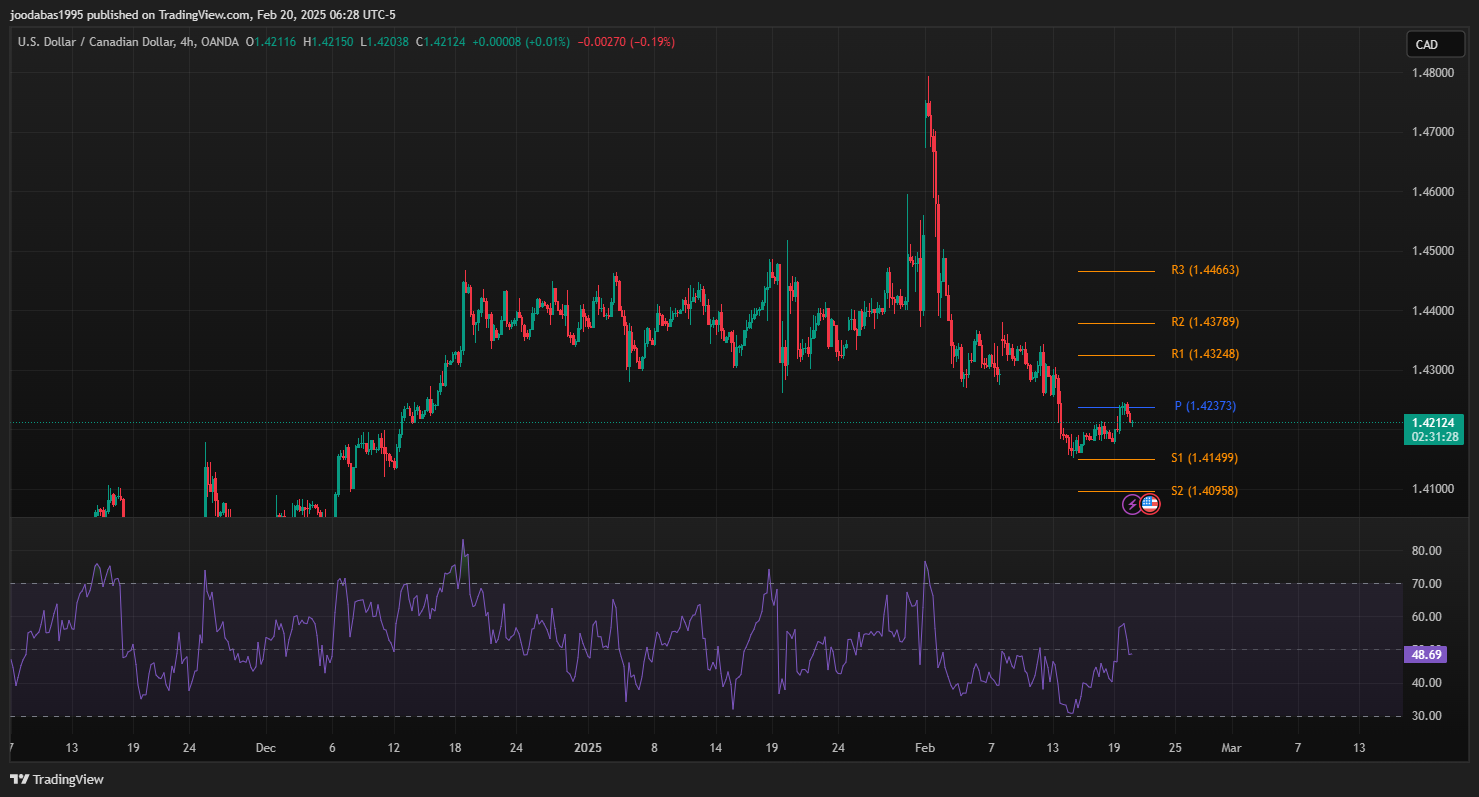Viewport: 1479px width, 797px height.
Task: Click the Mar date label on time axis
Action: click(1232, 747)
